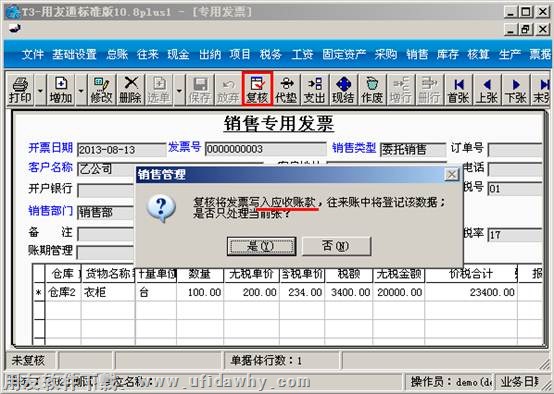This screenshot has height=394, width=554.
Task: Click the 现结 cash settle toolbar icon
Action: 343,90
